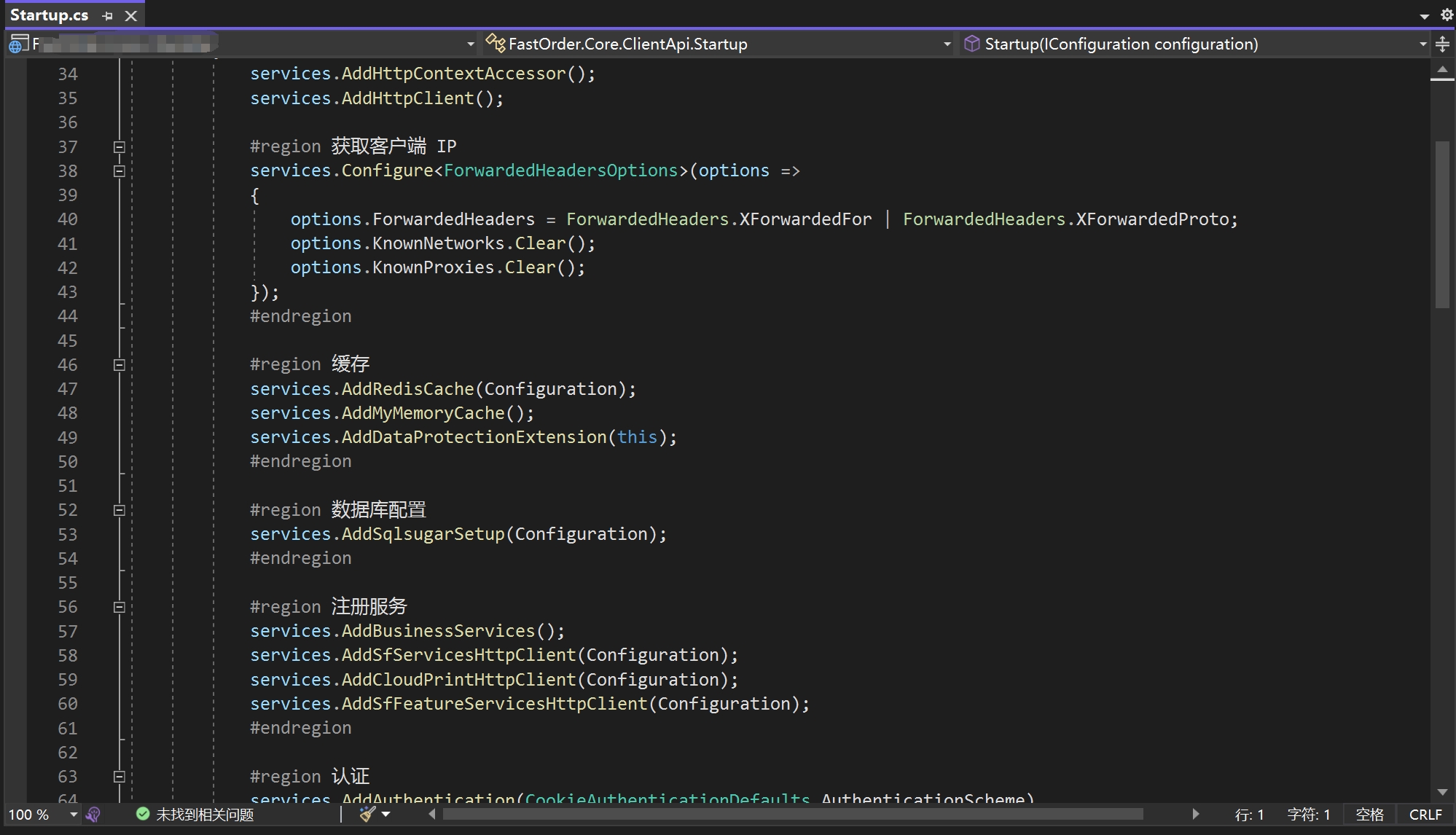Screen dimensions: 1456x835
Task: Click the 行: 1 line indicator
Action: click(x=1249, y=815)
